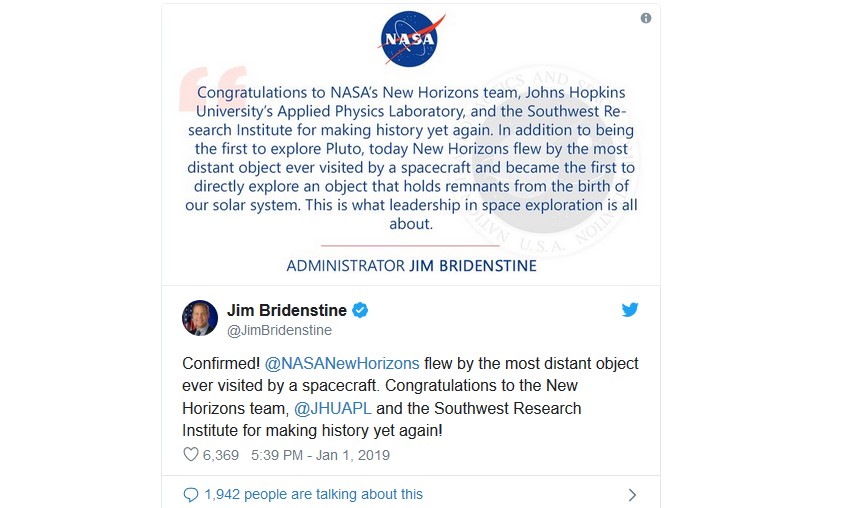
Task: Click the 6,369 likes count
Action: click(x=222, y=455)
